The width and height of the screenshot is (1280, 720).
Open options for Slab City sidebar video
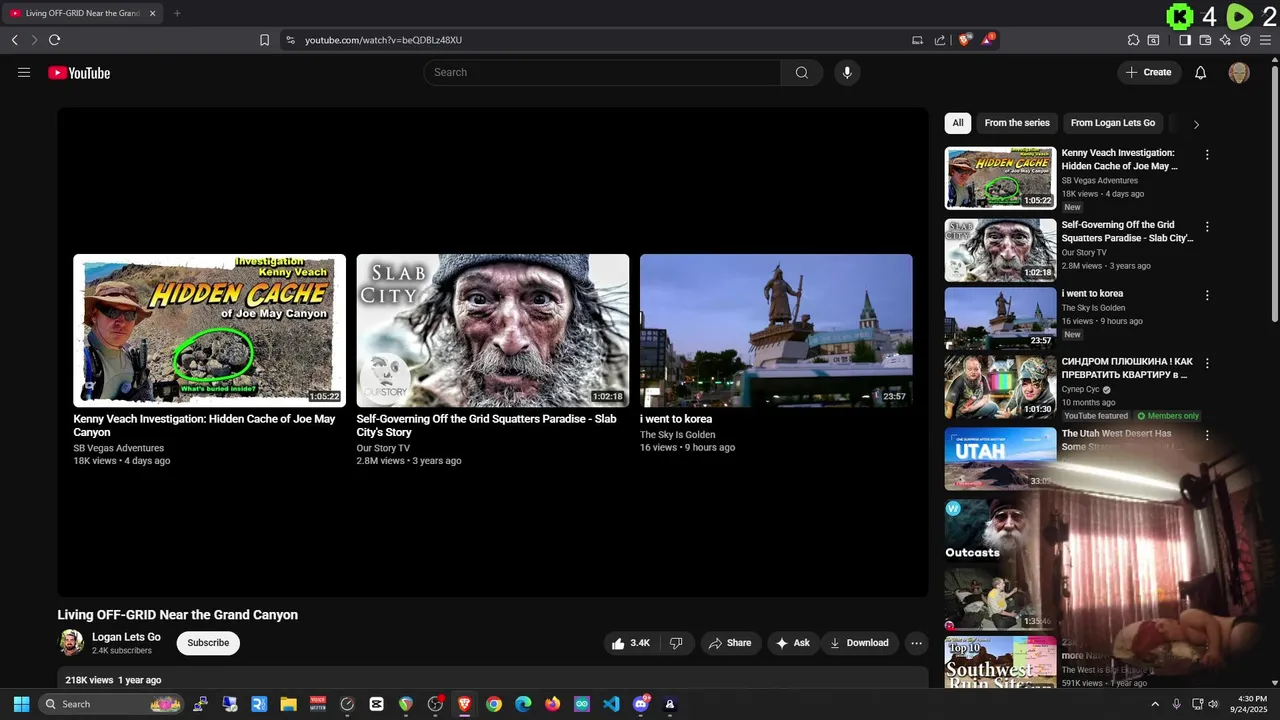(1207, 227)
